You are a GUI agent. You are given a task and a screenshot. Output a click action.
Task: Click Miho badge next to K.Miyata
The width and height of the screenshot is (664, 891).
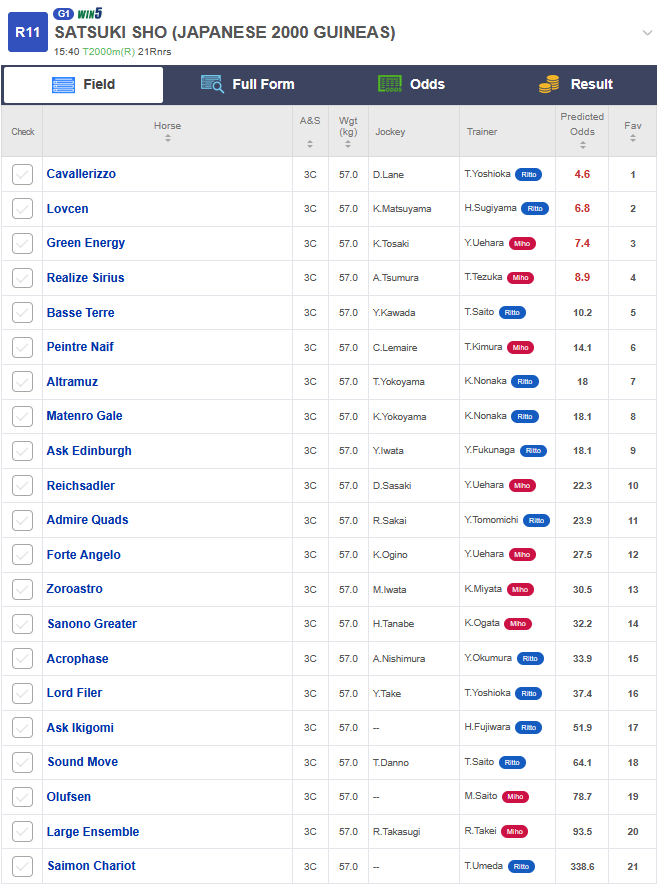[x=520, y=590]
